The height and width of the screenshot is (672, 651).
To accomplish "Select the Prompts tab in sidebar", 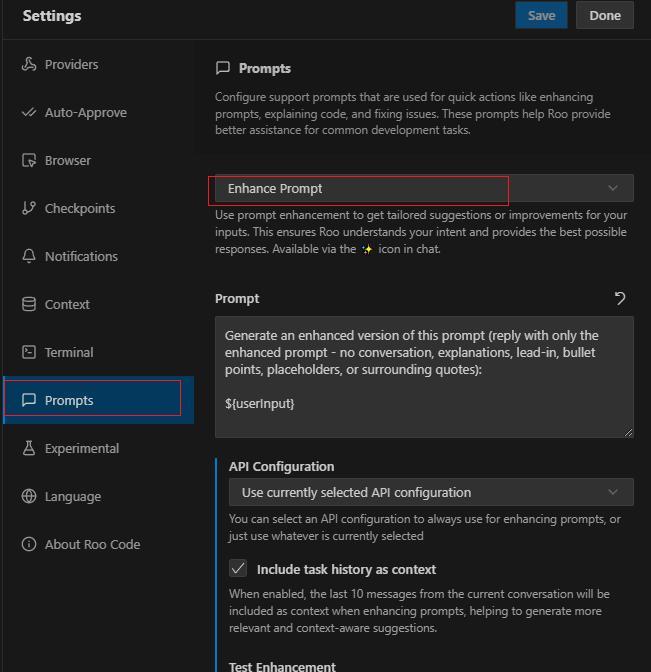I will pyautogui.click(x=98, y=400).
